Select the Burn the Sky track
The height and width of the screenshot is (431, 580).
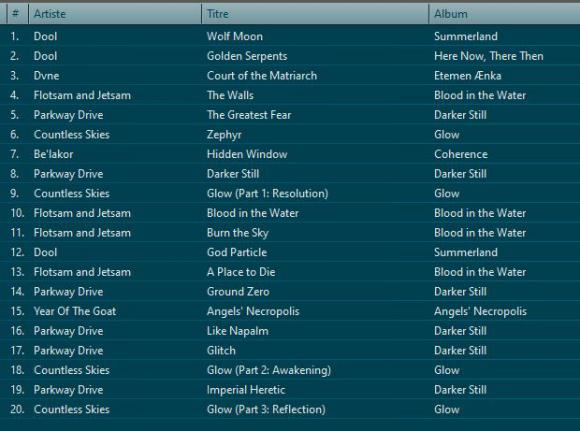pyautogui.click(x=290, y=233)
